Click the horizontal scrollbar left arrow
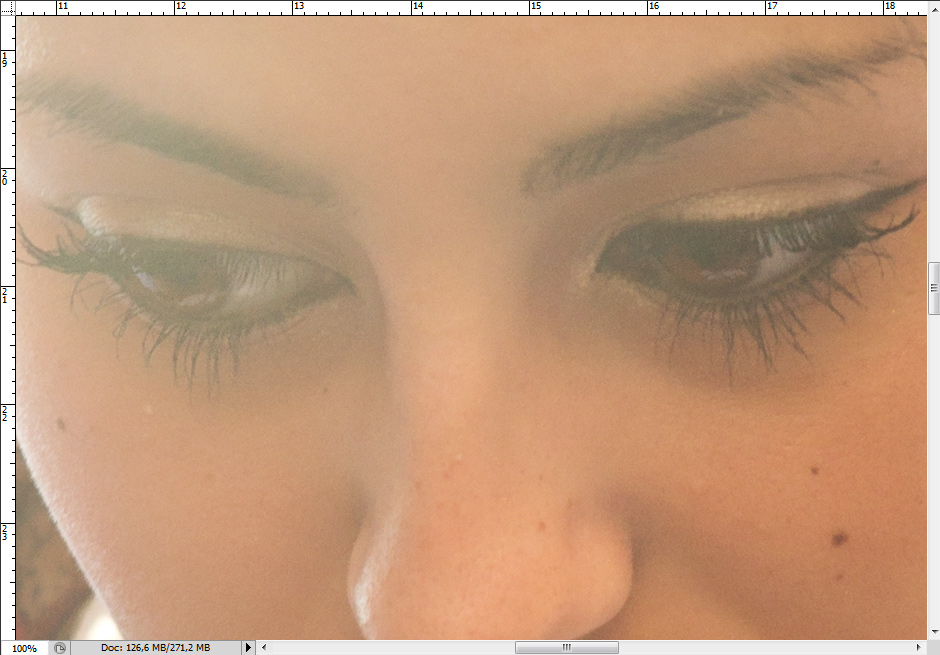Viewport: 940px width, 655px height. (x=264, y=648)
